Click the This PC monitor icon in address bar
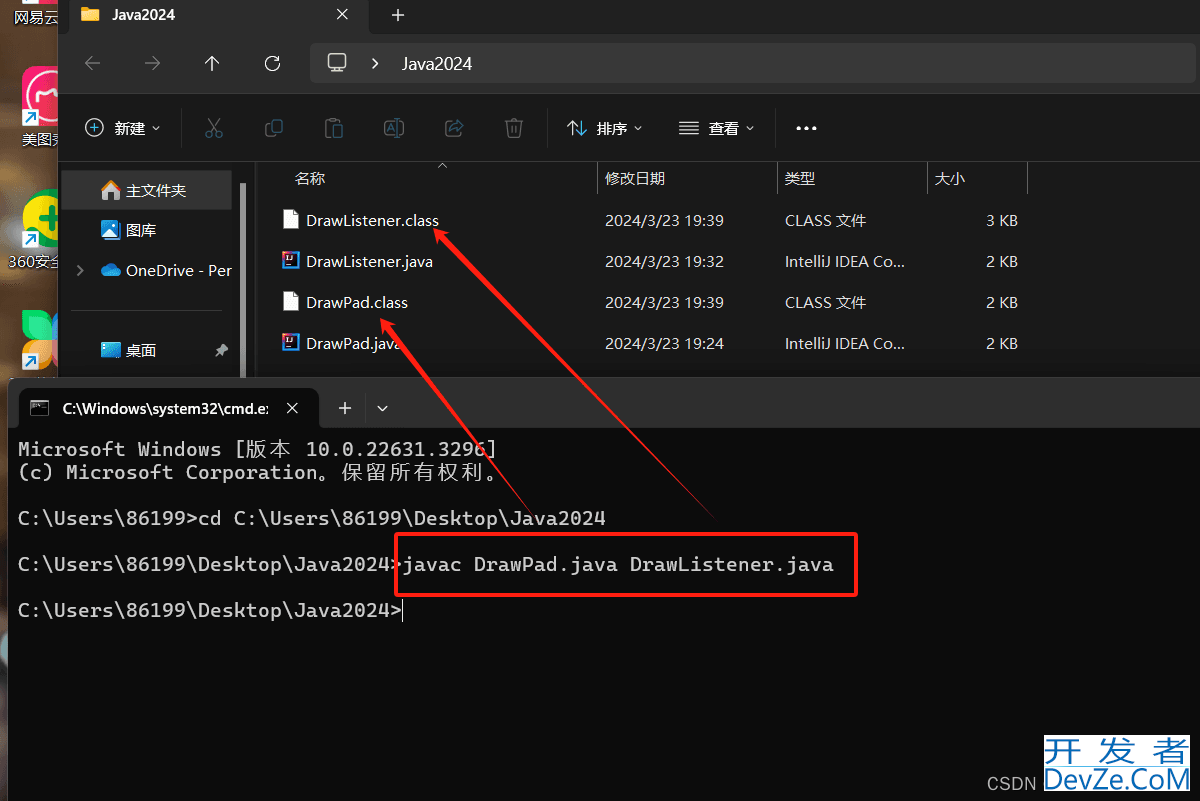Viewport: 1200px width, 801px height. pos(337,63)
